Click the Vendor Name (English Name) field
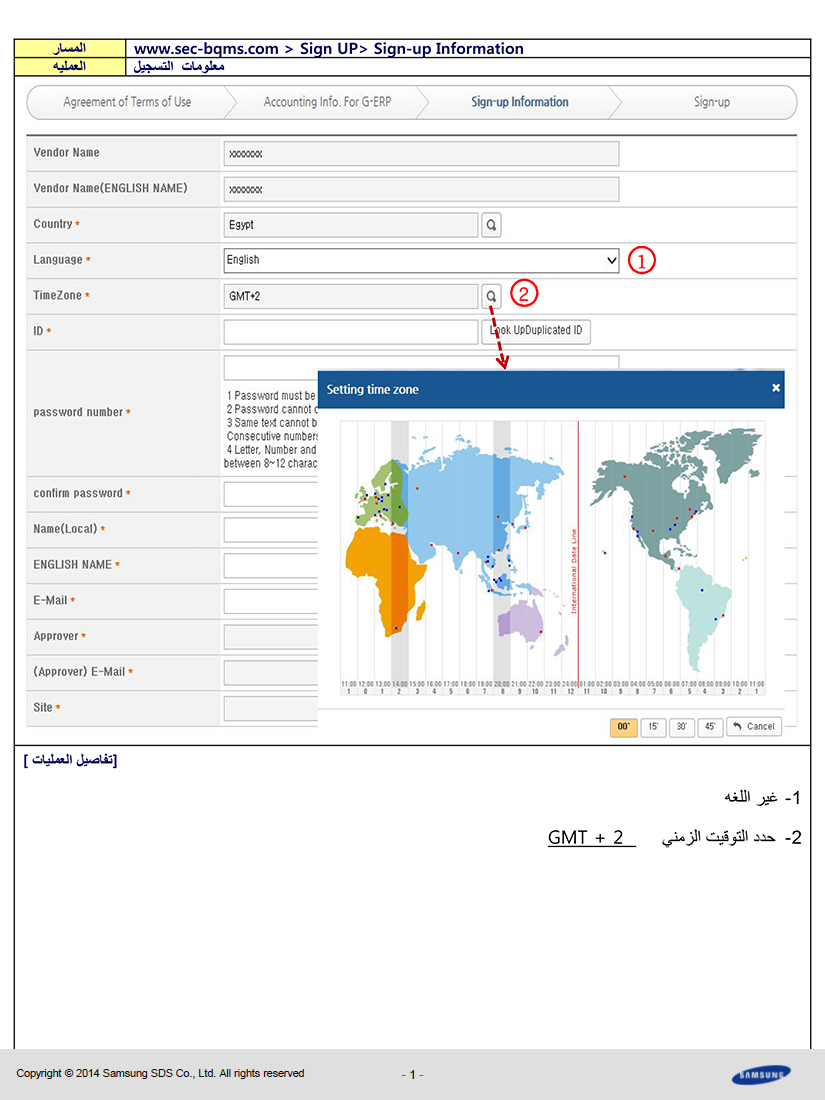Screen dimensions: 825x1100 tap(421, 189)
